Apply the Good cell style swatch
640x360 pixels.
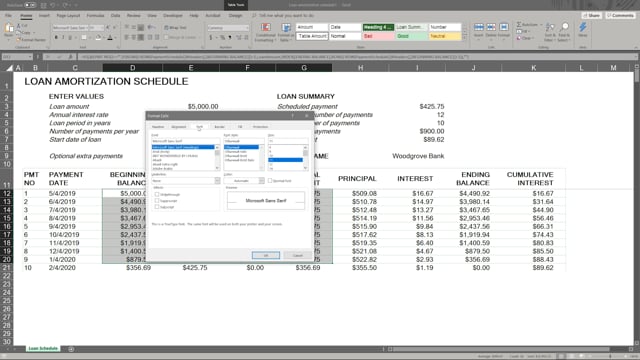(411, 36)
